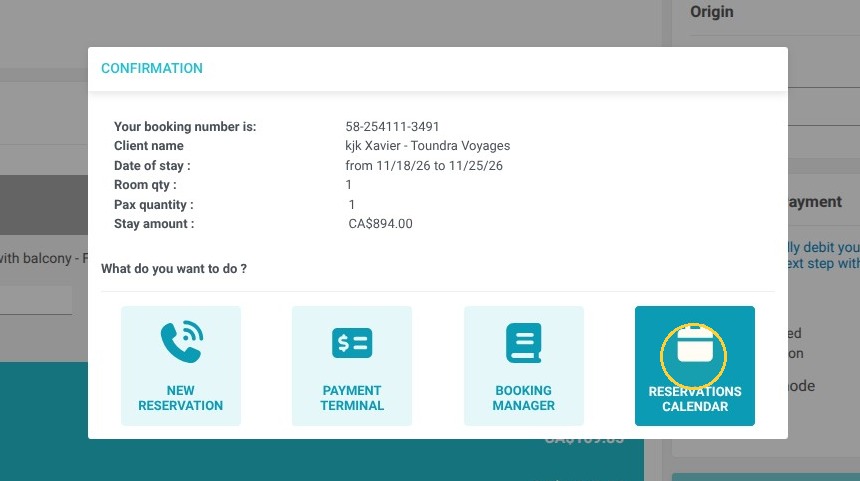Screen dimensions: 860x481
Task: Open the Booking Manager book icon
Action: (x=524, y=343)
